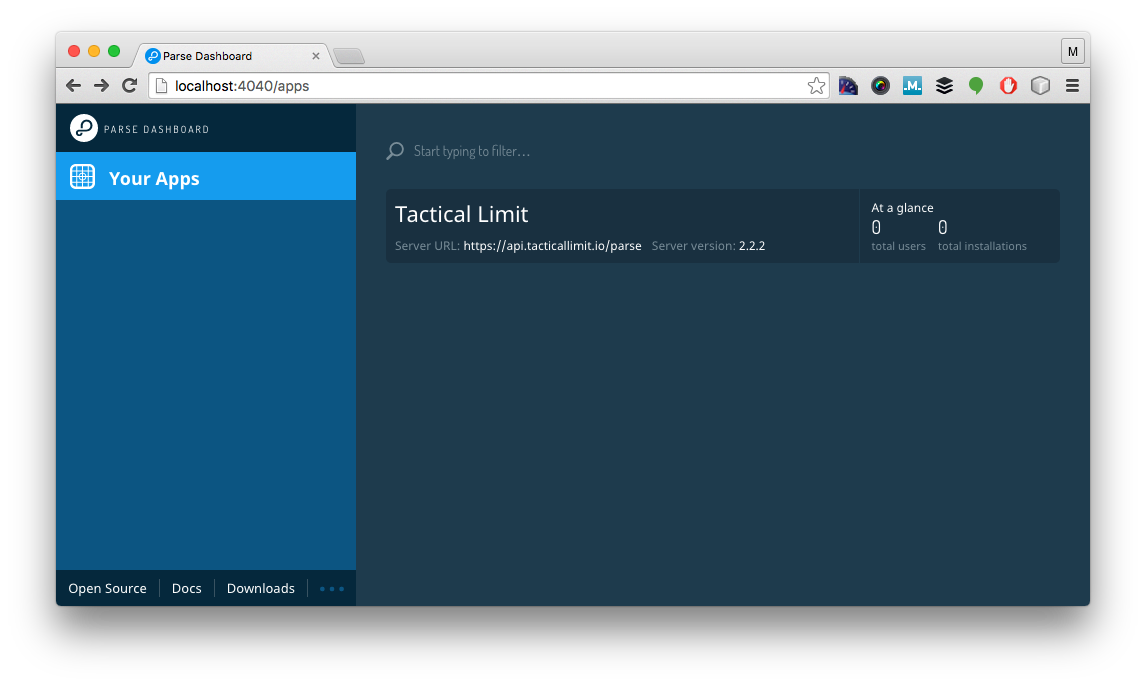
Task: Click the macOS yellow minimize button
Action: click(x=94, y=50)
